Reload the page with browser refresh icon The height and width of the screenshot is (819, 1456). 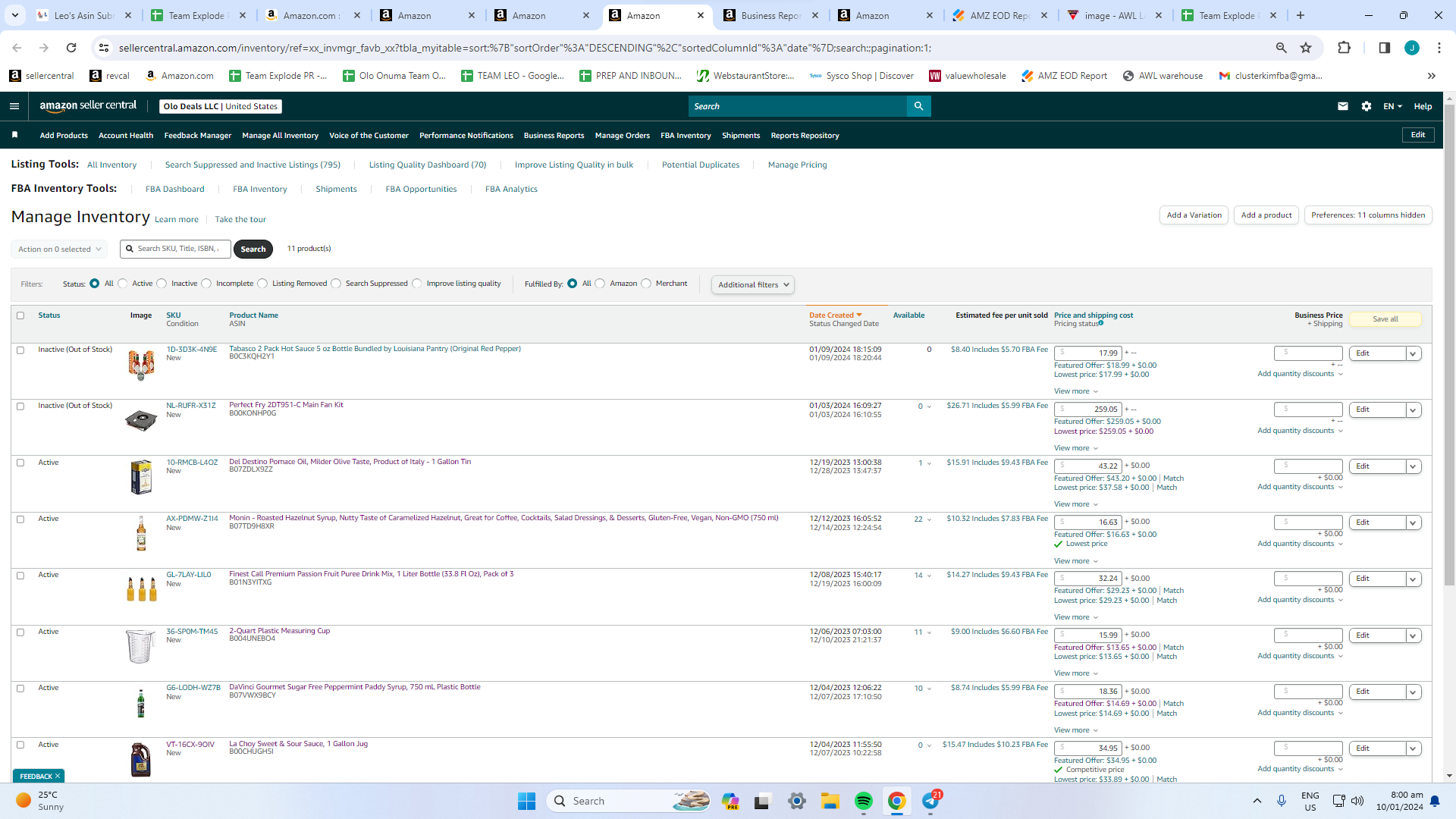coord(71,48)
